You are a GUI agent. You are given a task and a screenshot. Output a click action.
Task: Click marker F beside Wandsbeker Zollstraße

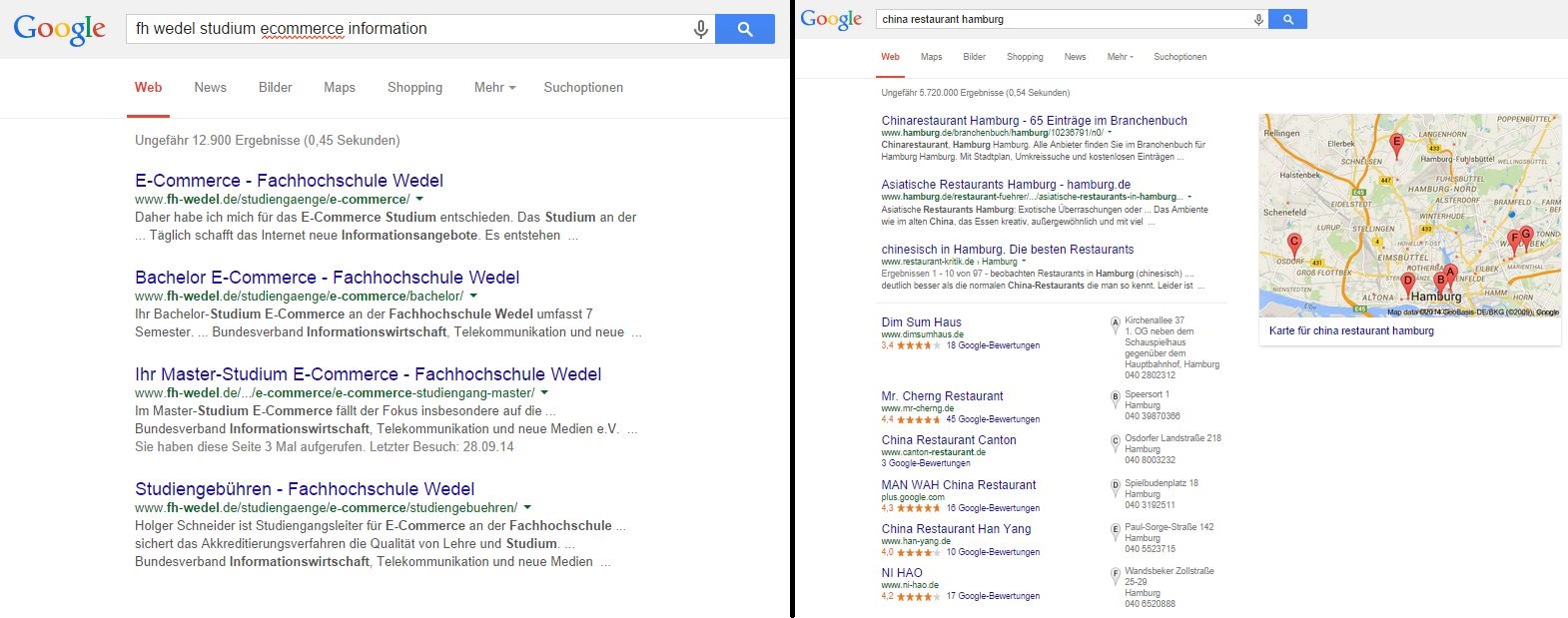(1116, 574)
